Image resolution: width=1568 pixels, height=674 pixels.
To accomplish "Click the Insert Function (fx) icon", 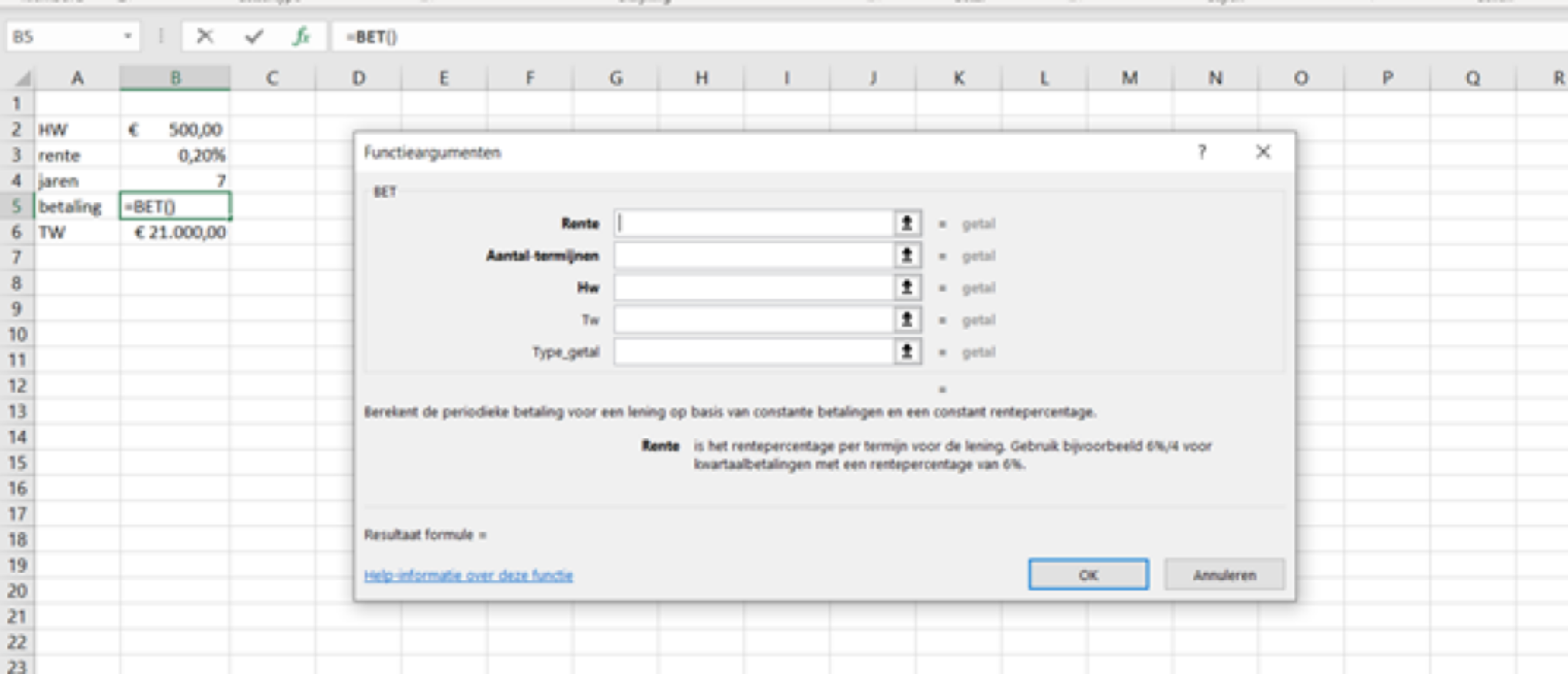I will 301,35.
